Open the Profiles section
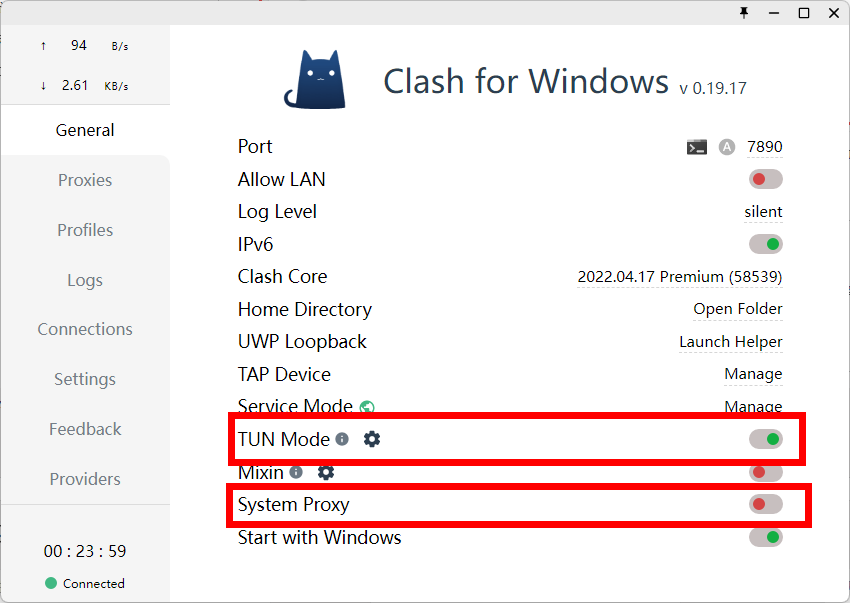The width and height of the screenshot is (850, 603). (x=85, y=230)
